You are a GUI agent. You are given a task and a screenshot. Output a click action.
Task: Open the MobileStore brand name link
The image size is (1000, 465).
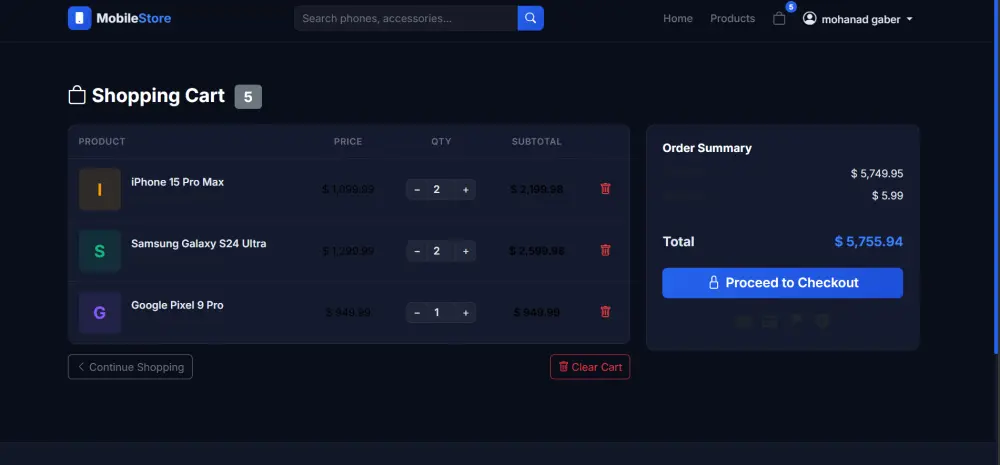134,18
